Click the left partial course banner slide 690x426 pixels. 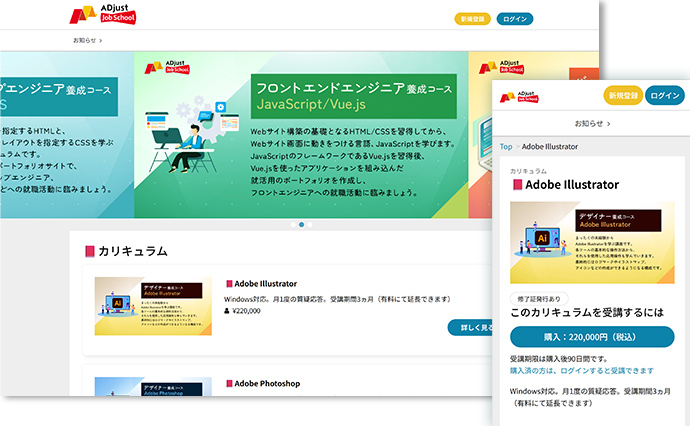(67, 135)
